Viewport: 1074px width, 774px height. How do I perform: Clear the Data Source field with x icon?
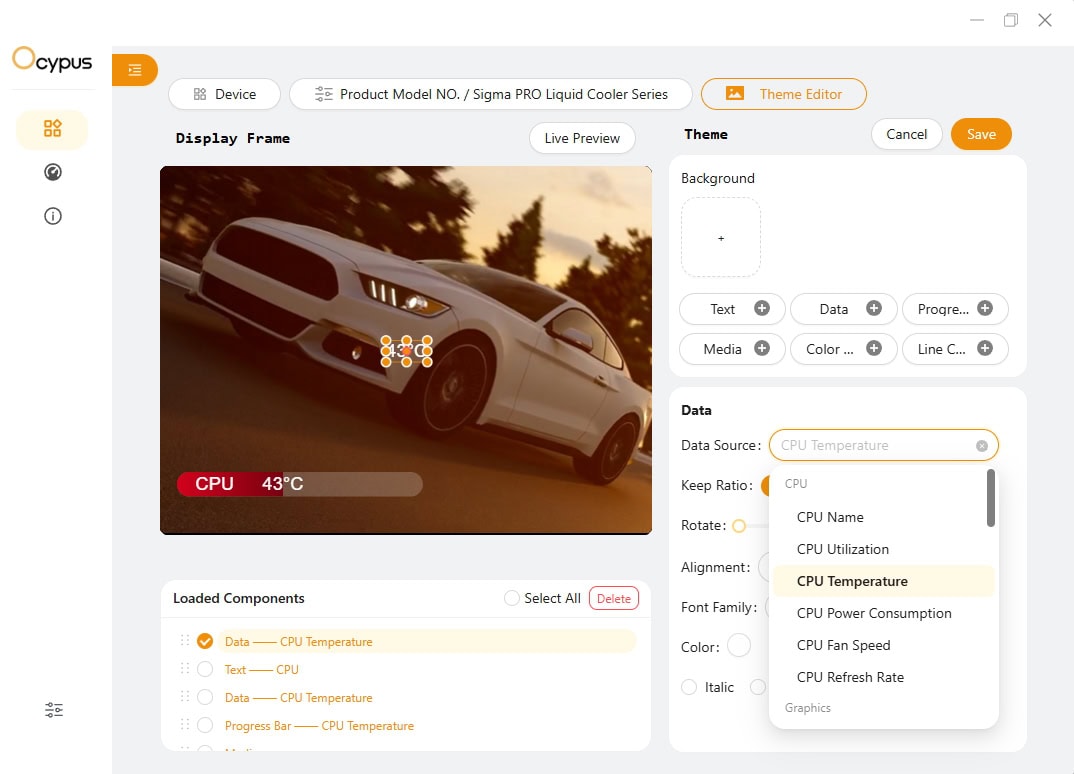982,446
